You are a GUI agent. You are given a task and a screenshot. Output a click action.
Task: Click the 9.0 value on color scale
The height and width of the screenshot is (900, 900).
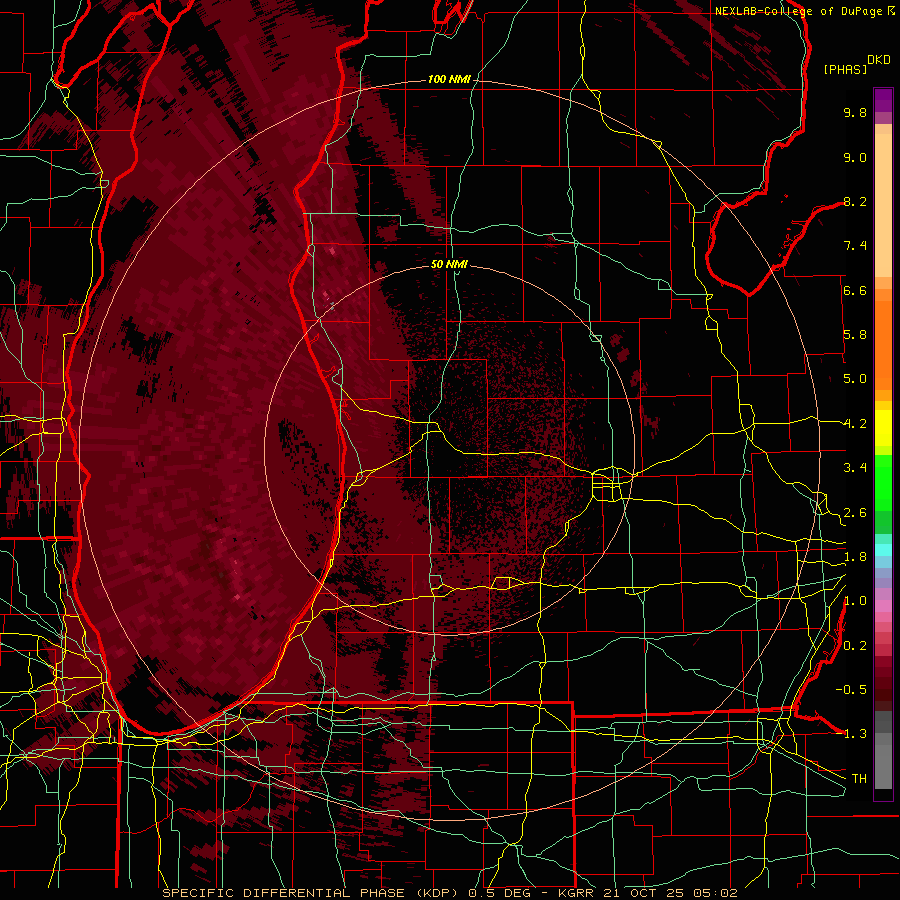855,157
